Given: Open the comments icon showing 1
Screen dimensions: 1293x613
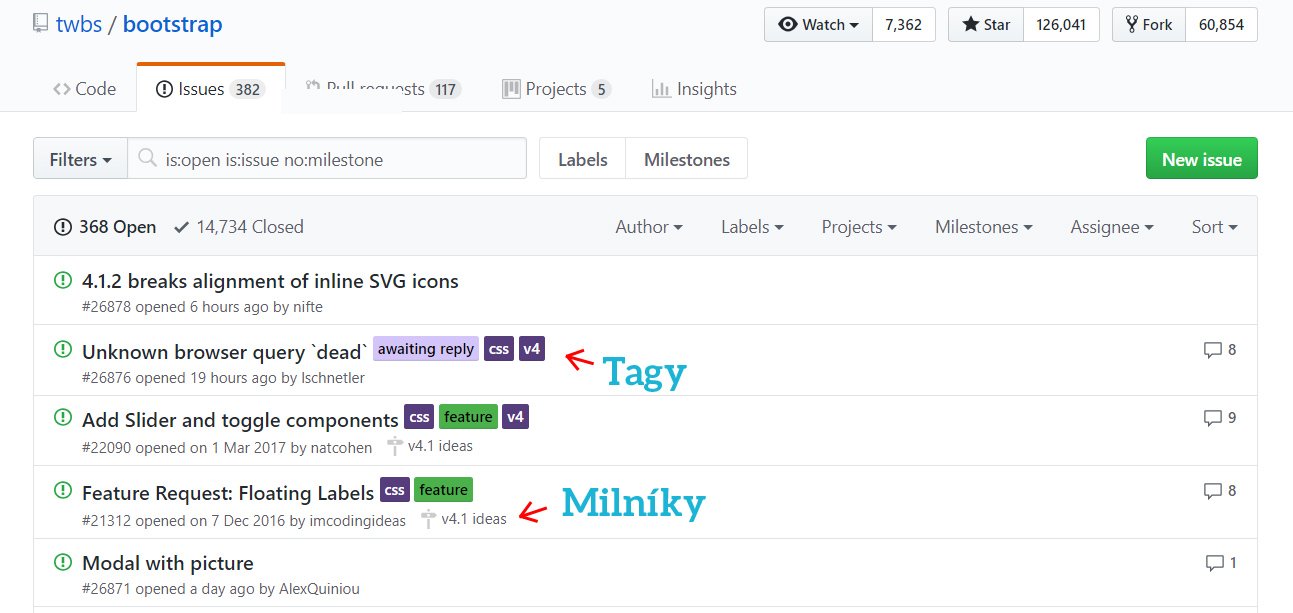Looking at the screenshot, I should tap(1220, 563).
